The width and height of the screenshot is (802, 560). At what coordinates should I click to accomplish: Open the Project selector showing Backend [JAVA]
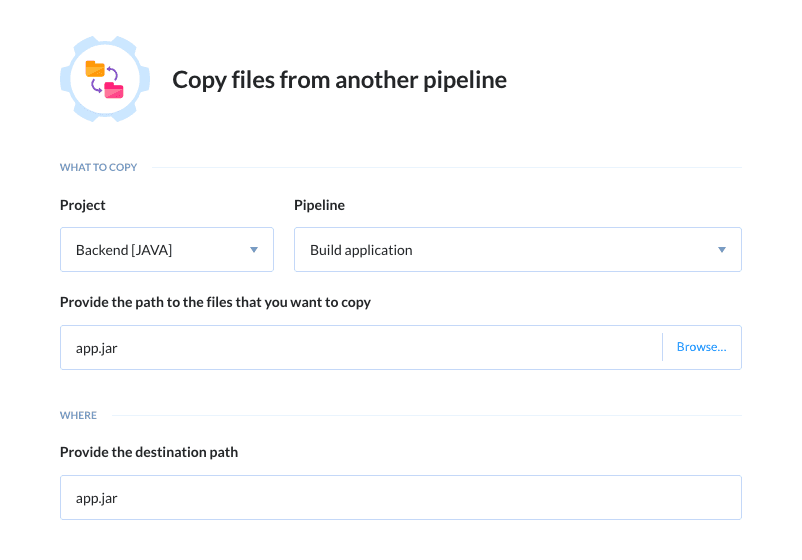point(150,250)
